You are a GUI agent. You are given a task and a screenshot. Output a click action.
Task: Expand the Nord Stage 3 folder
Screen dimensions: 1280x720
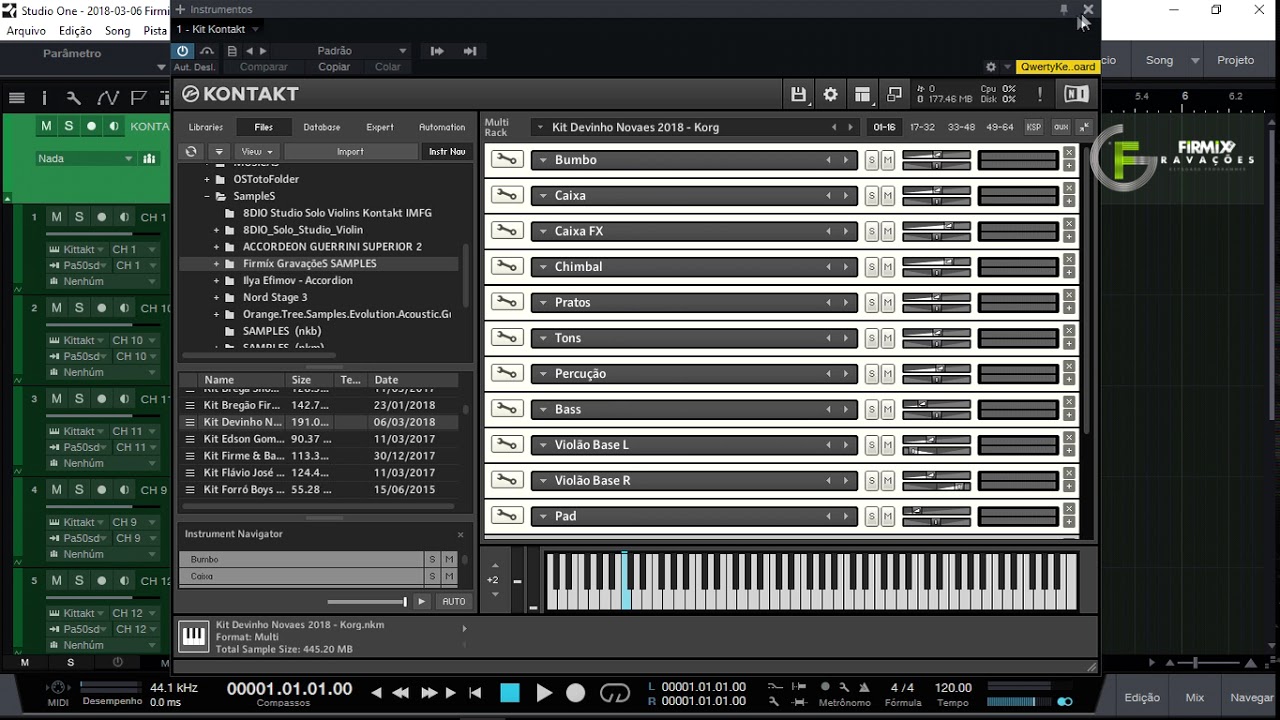tap(216, 298)
